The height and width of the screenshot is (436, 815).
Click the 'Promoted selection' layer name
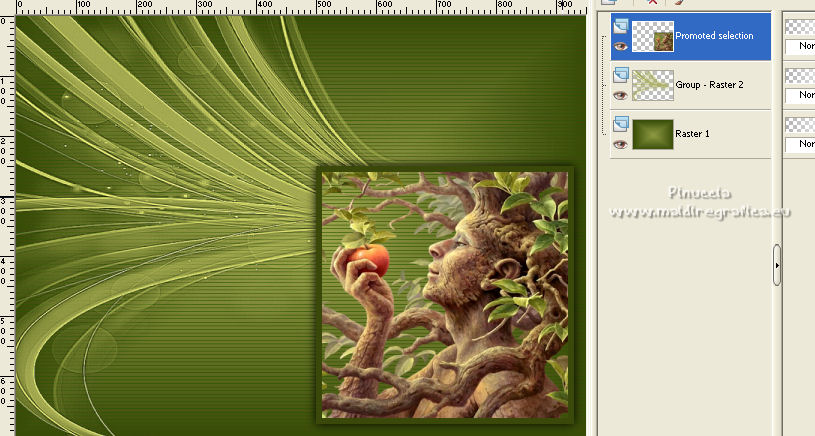[714, 36]
